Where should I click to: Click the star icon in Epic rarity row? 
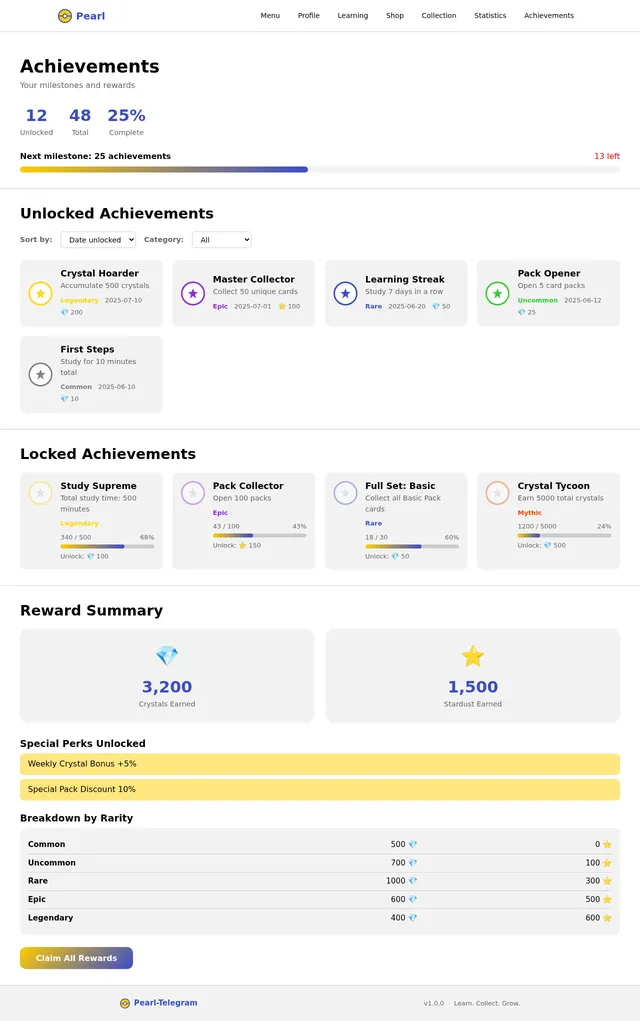coord(607,899)
